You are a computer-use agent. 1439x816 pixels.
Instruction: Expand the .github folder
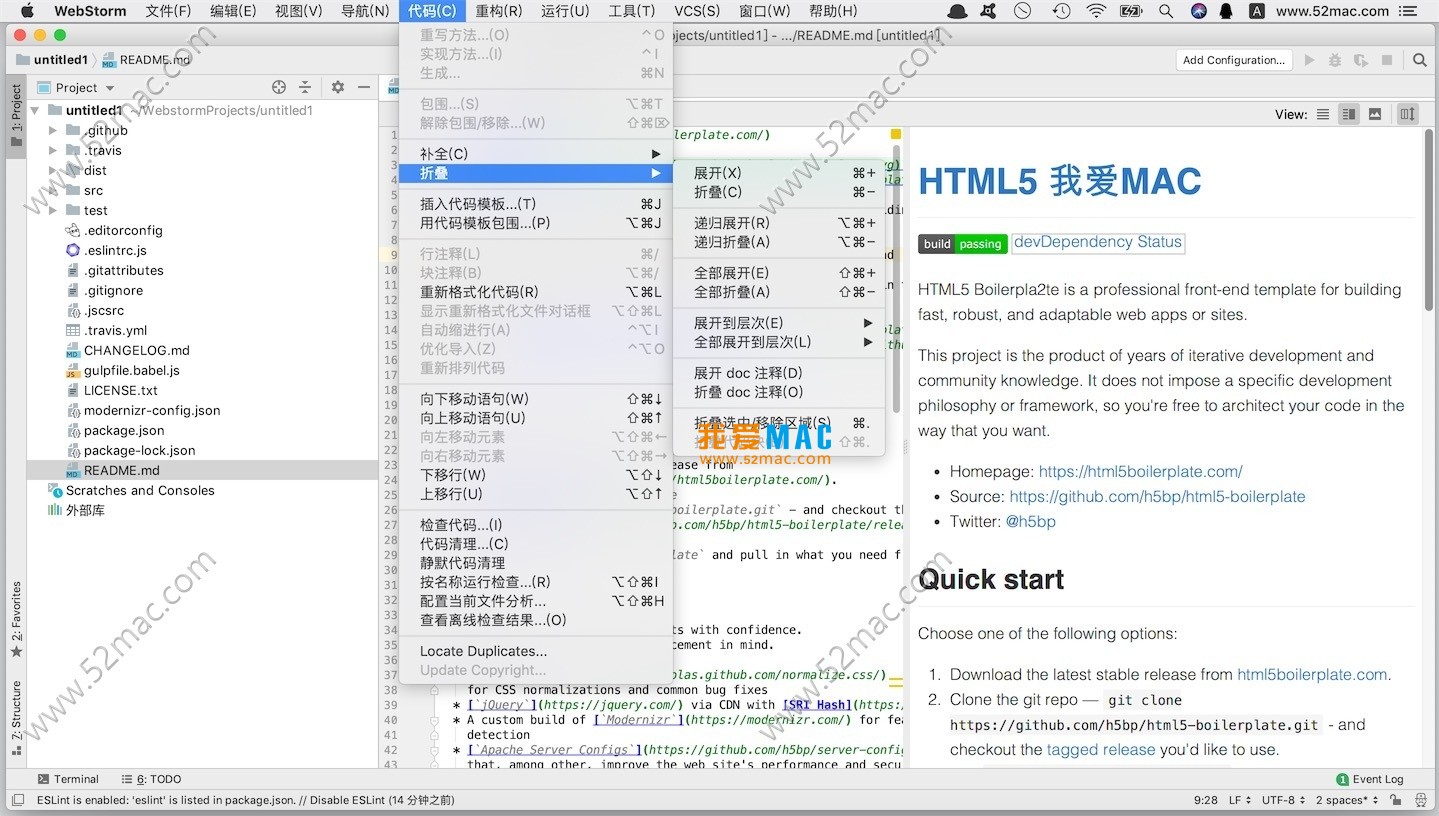tap(54, 130)
